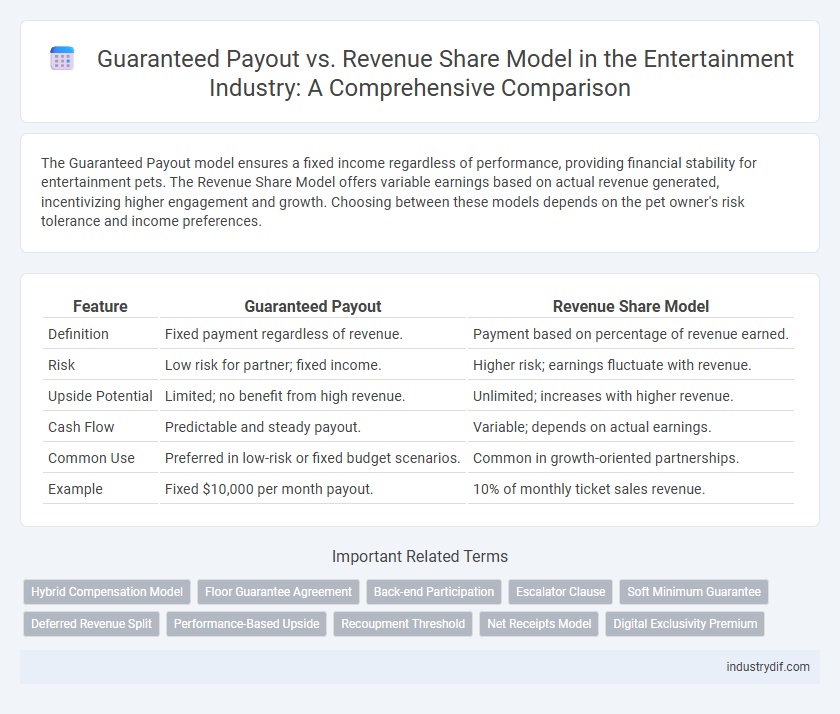The height and width of the screenshot is (714, 840).
Task: Select the Net Receipts Model tag
Action: click(x=539, y=624)
